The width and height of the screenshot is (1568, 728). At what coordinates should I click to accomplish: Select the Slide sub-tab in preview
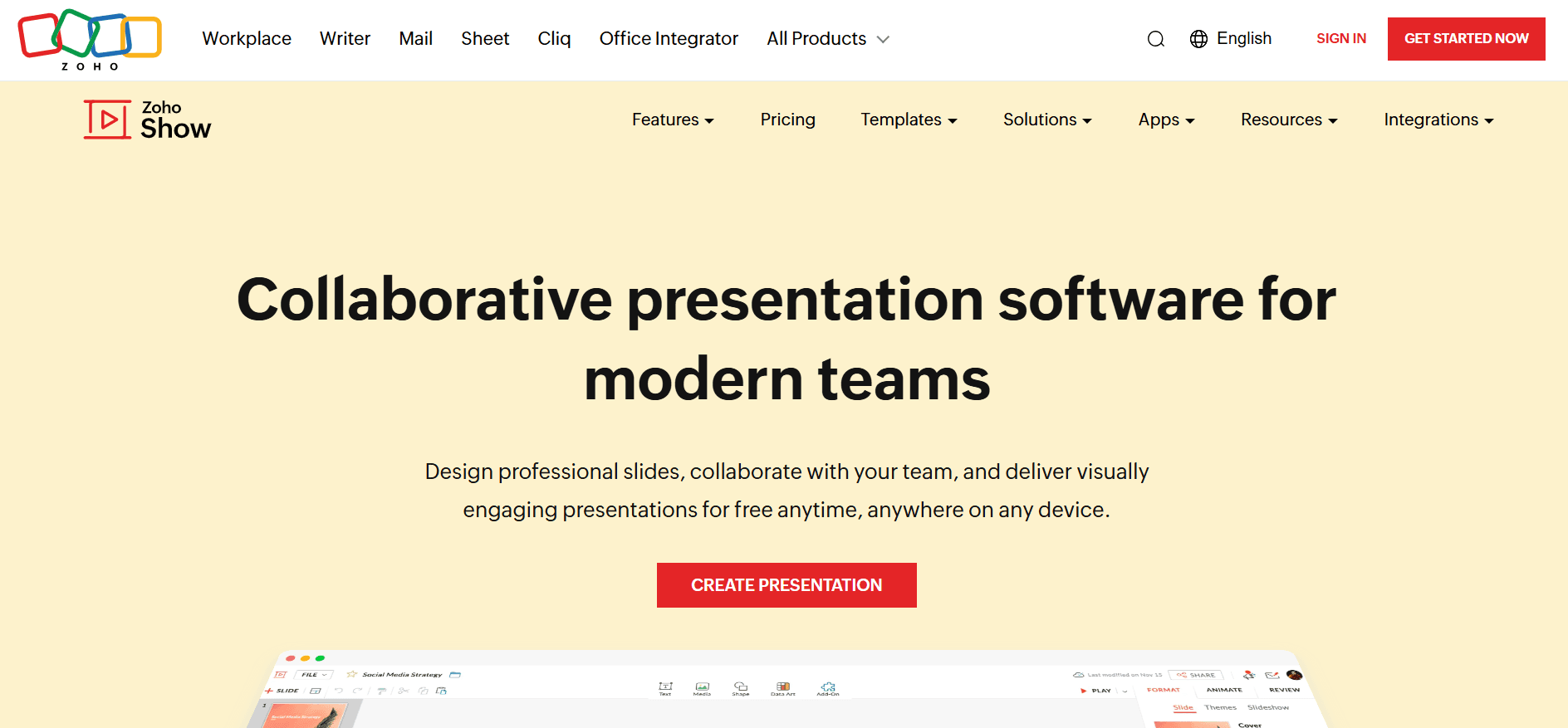(x=1183, y=707)
